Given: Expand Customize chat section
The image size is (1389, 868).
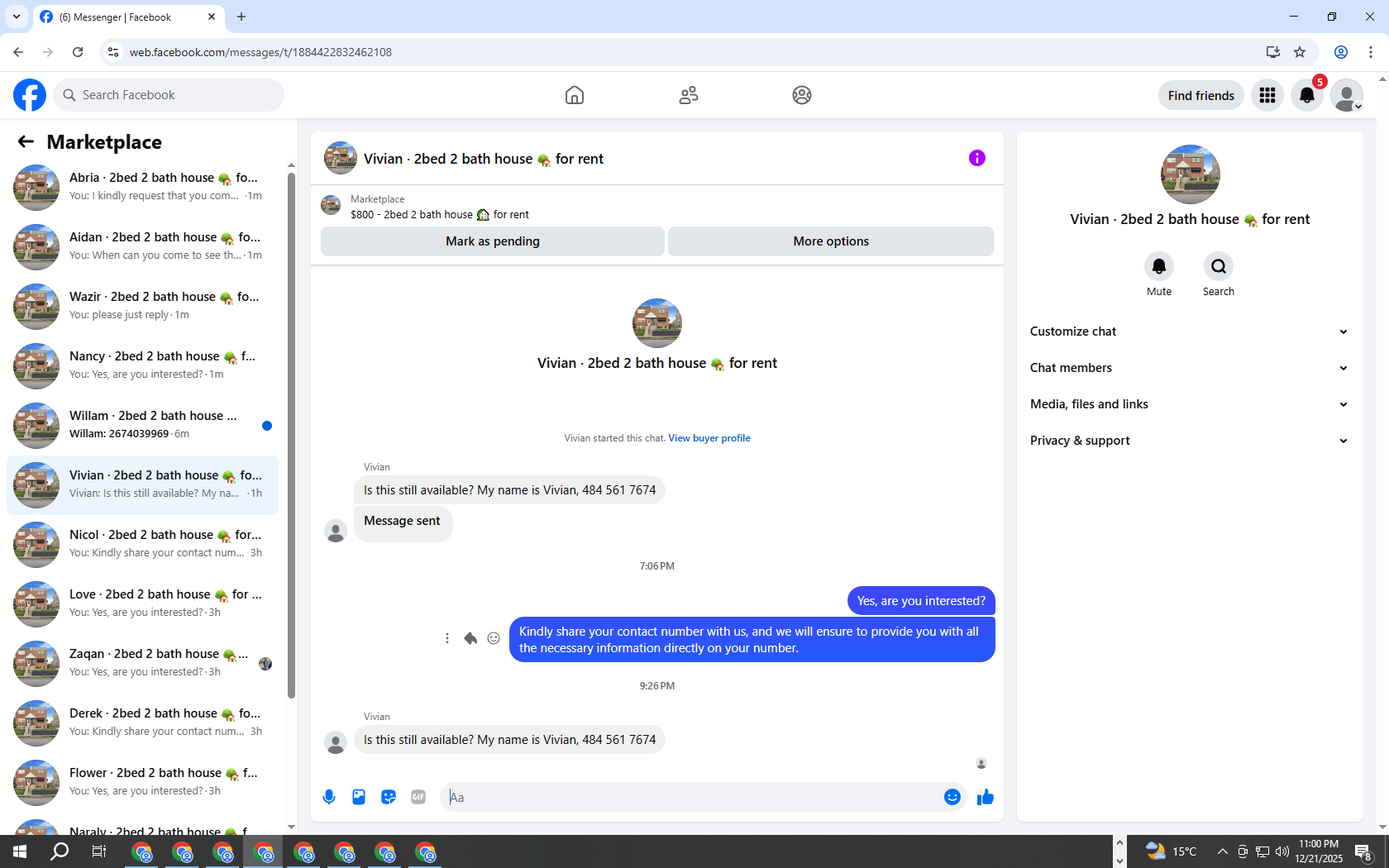Looking at the screenshot, I should coord(1190,331).
